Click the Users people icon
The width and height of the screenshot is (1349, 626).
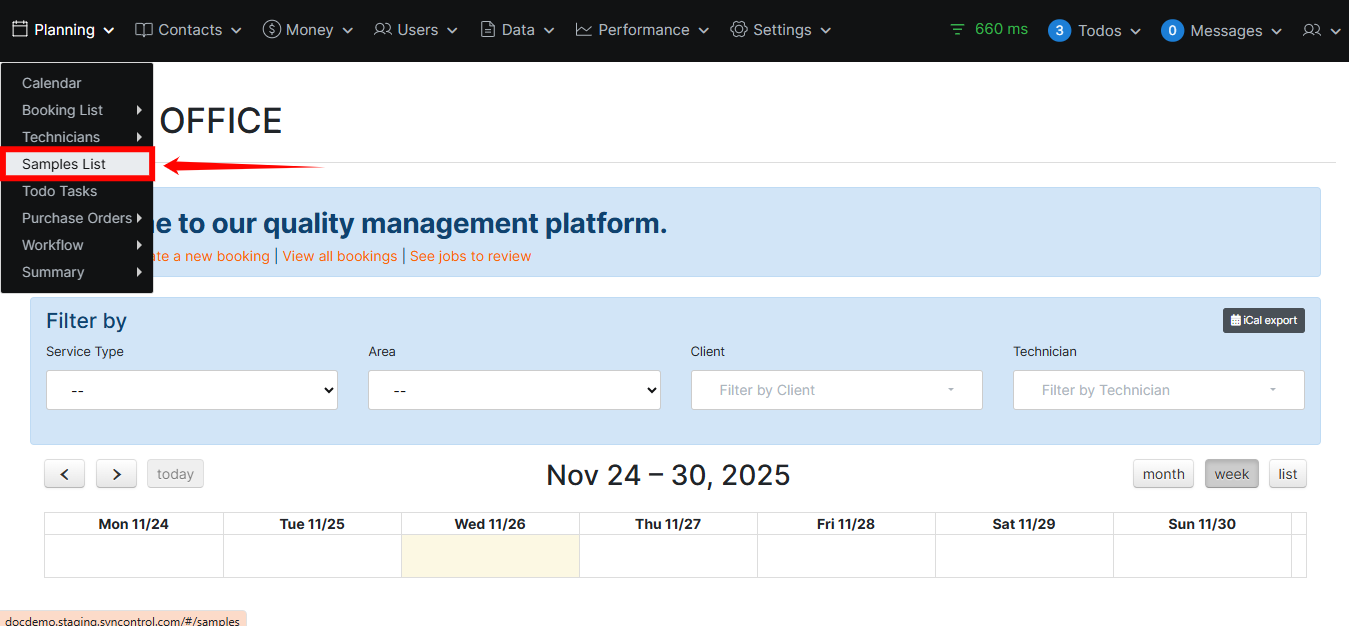click(383, 30)
